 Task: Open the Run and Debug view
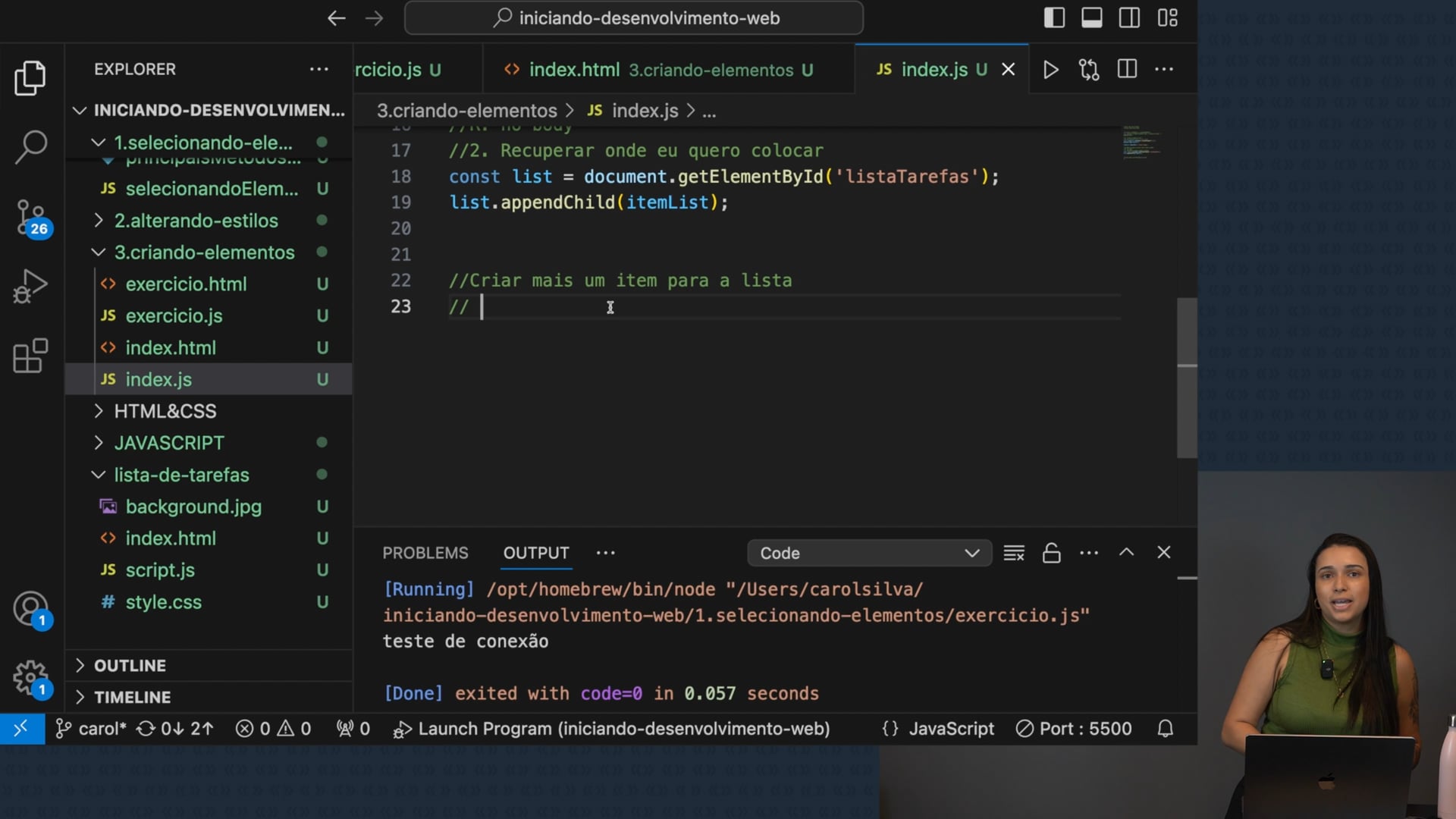(x=31, y=287)
